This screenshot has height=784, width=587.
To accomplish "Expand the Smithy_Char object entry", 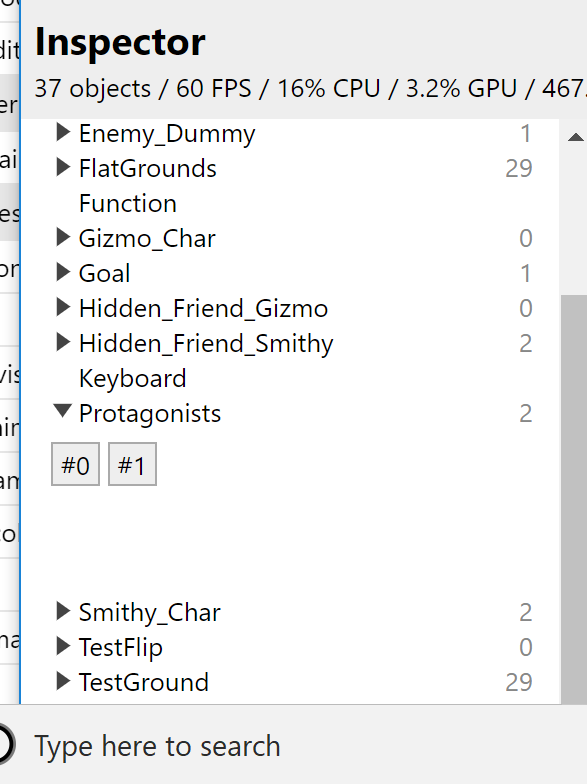I will (x=63, y=611).
